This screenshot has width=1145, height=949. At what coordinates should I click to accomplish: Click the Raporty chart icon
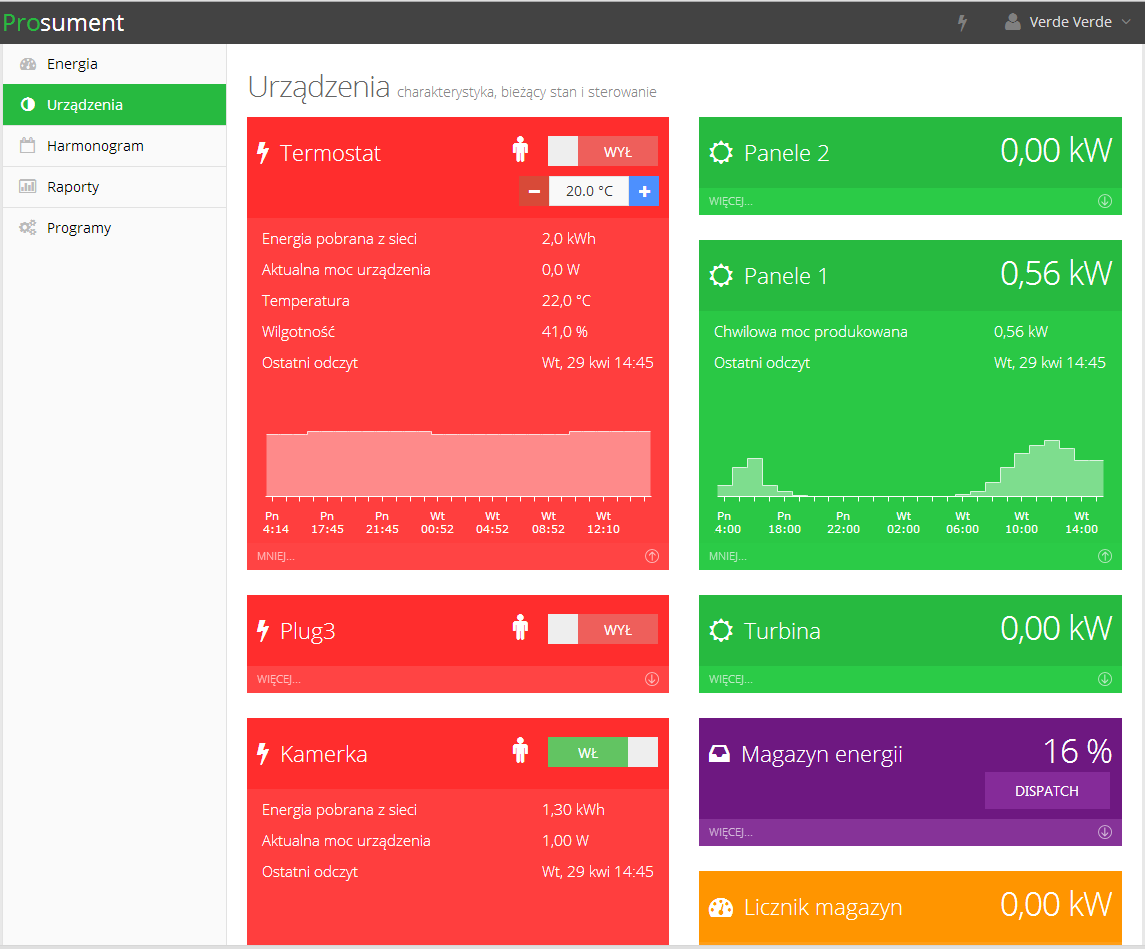pos(28,186)
